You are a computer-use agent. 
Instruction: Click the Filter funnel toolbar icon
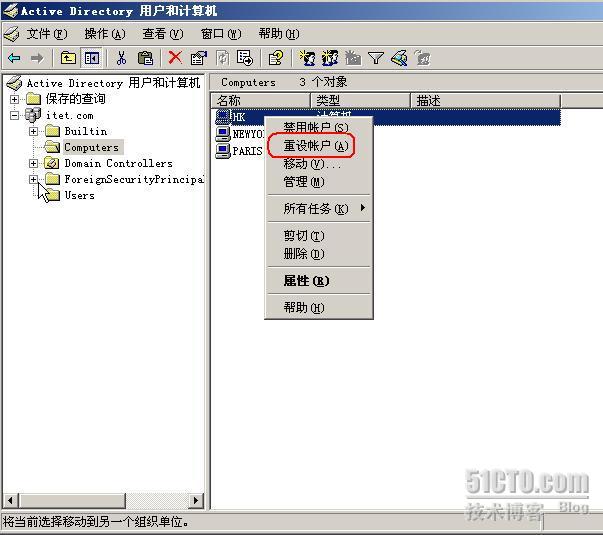(x=376, y=58)
